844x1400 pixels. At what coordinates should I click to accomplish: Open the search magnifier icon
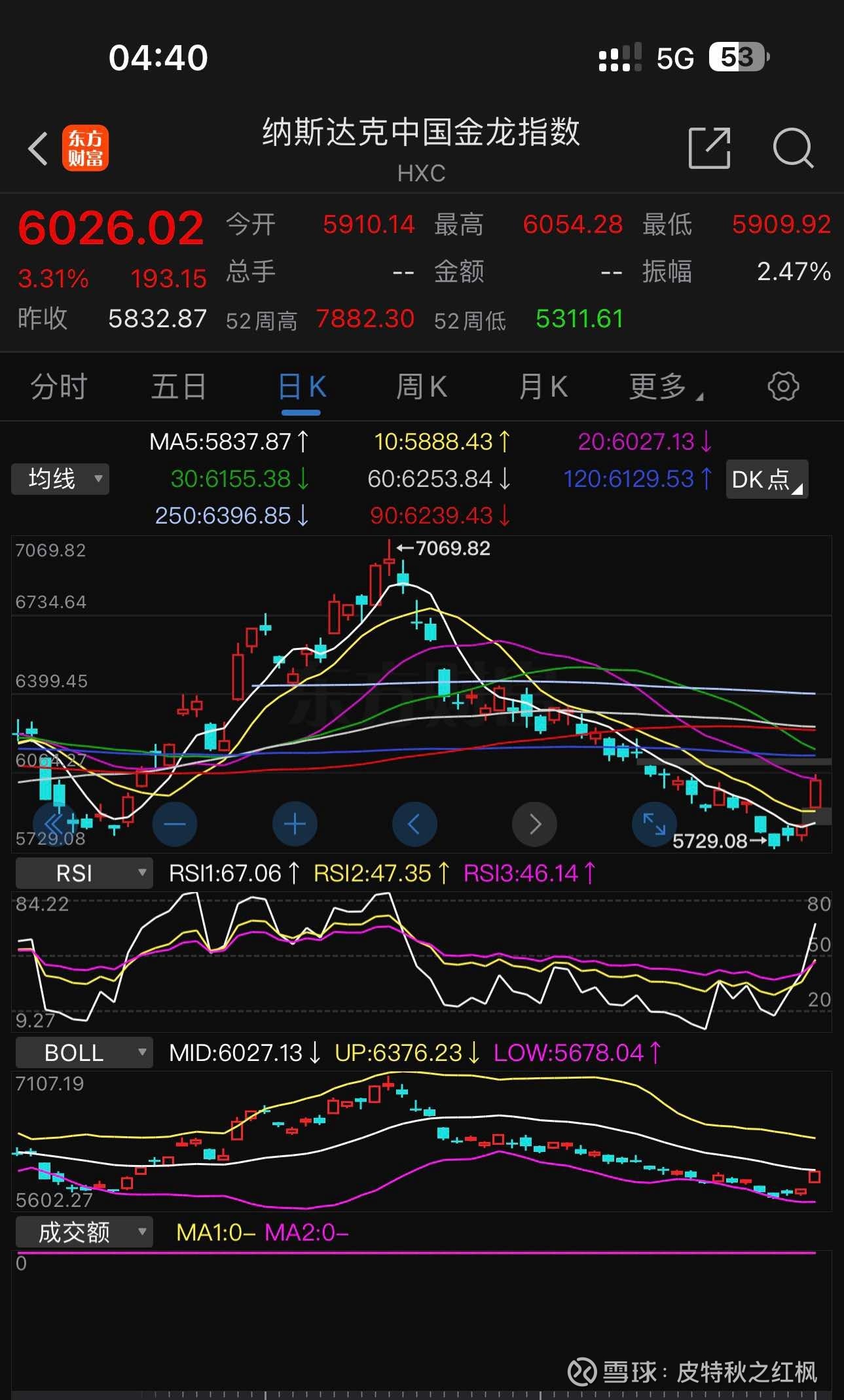(793, 149)
